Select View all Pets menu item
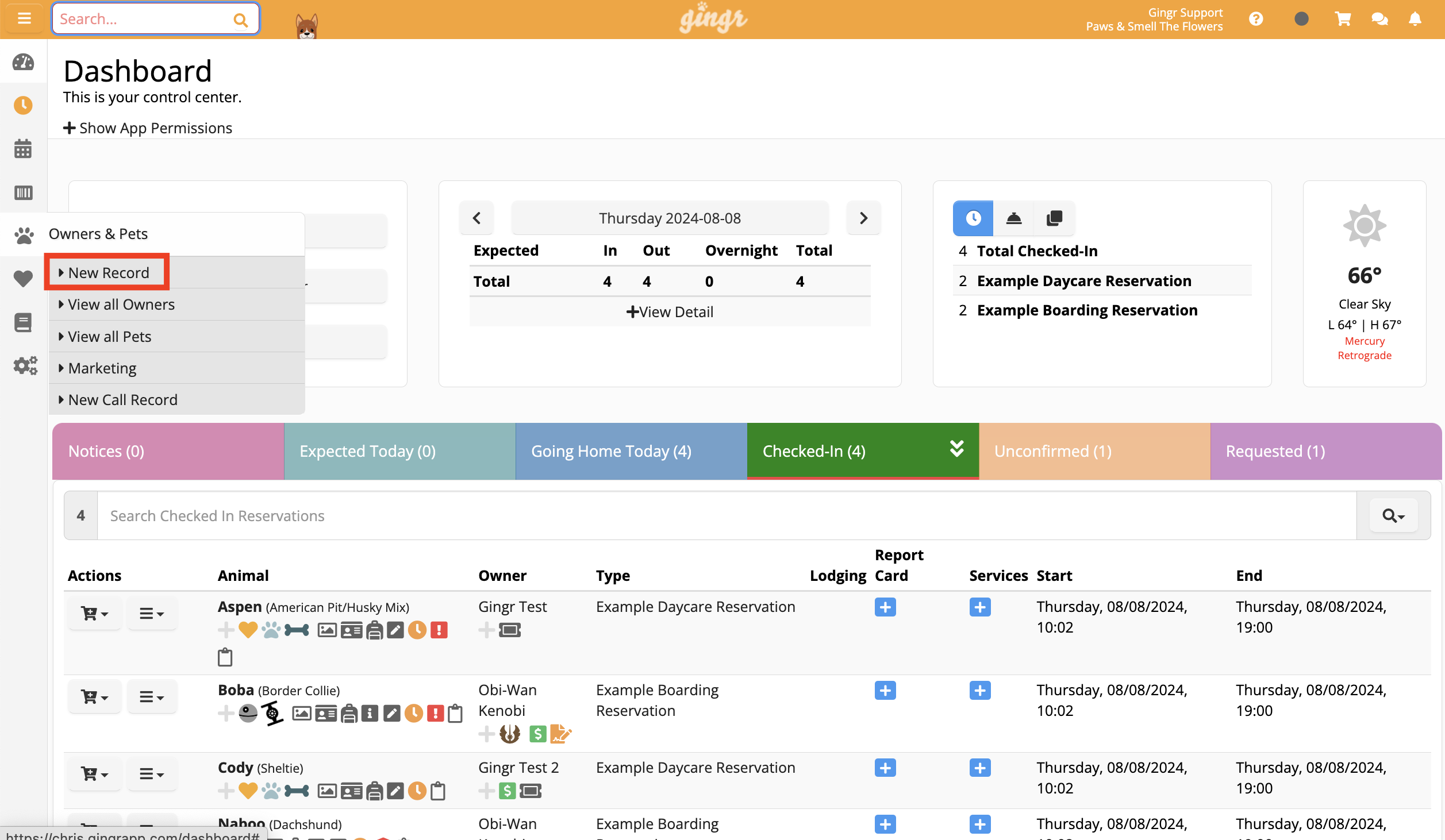The height and width of the screenshot is (840, 1445). click(177, 336)
